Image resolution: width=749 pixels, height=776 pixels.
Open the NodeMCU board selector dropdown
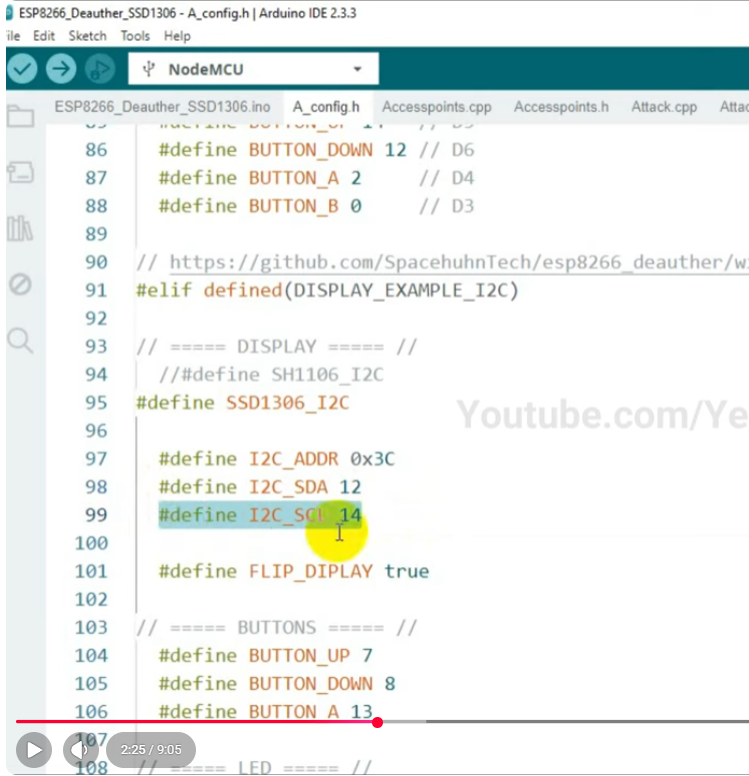pos(253,69)
